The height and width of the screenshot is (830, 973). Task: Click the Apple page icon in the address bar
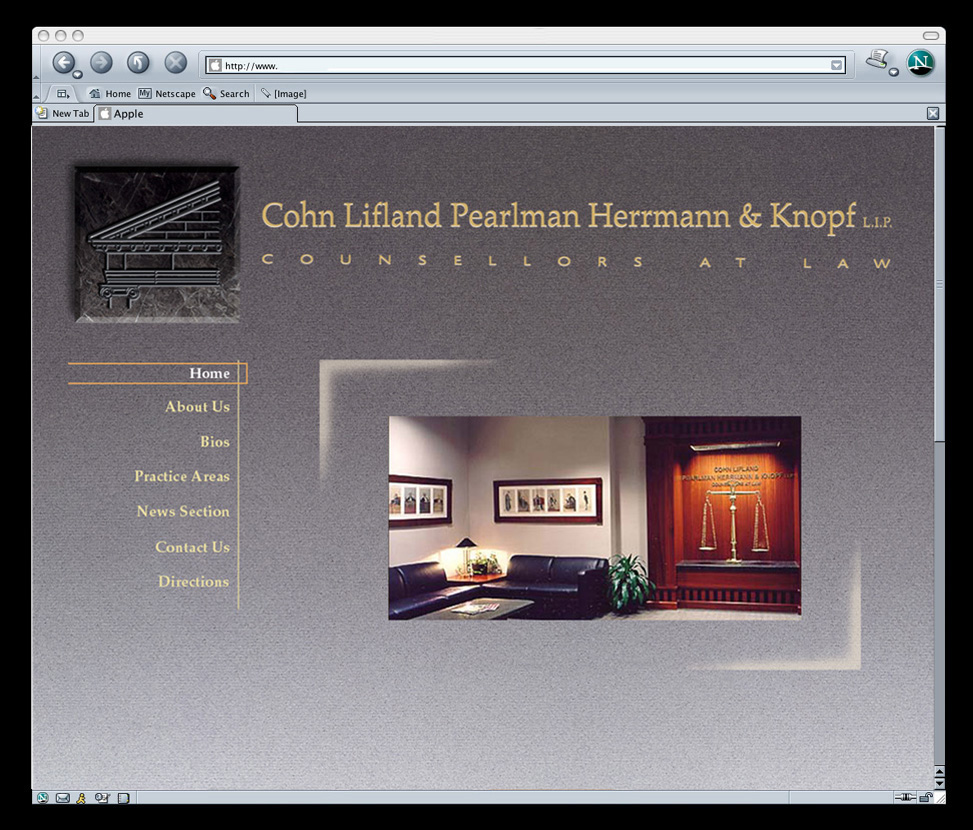point(215,65)
